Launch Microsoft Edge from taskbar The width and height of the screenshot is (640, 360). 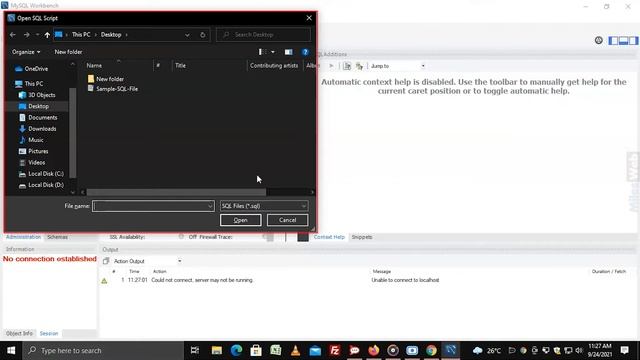click(x=236, y=351)
